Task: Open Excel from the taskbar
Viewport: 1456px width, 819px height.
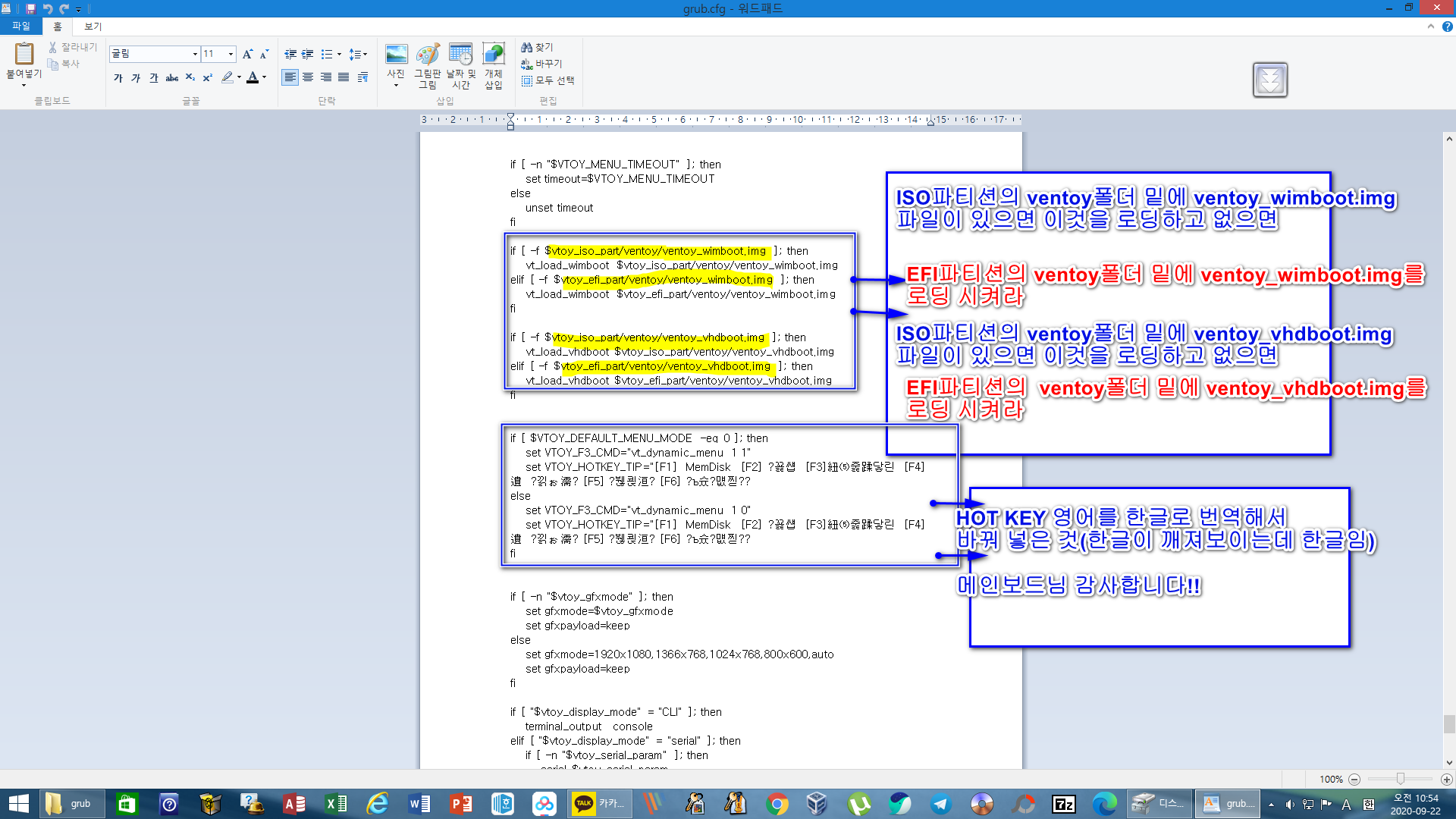Action: 336,804
